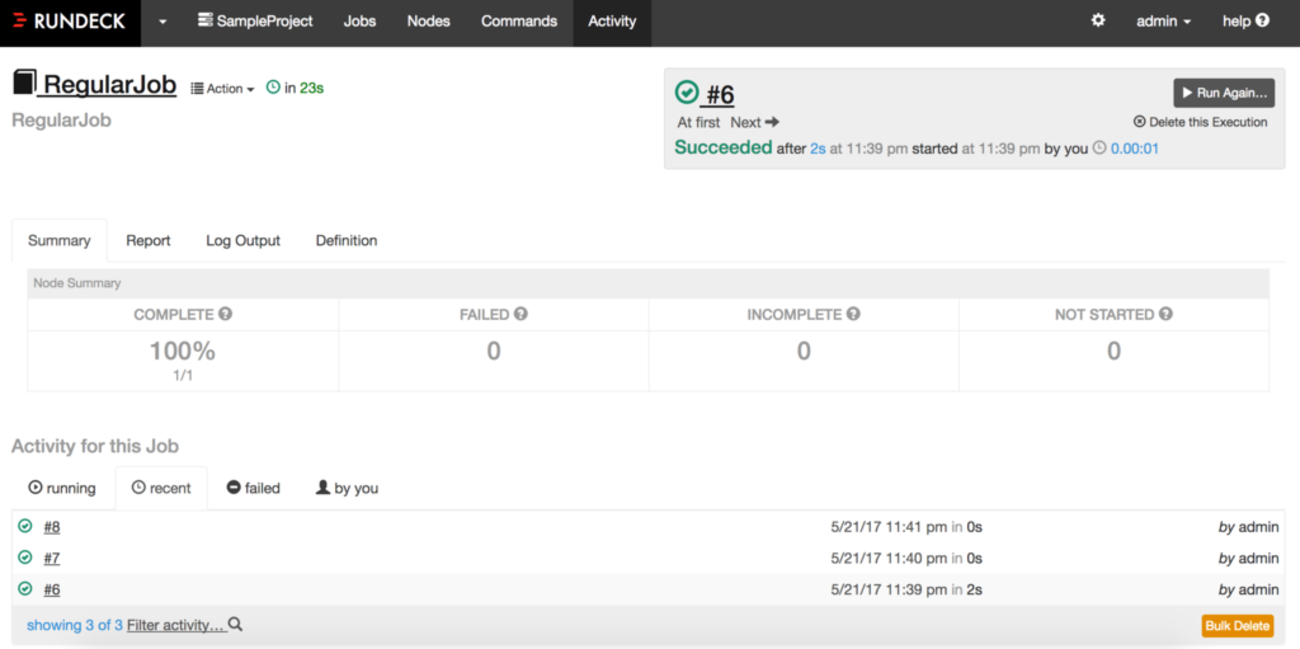Select the failed activity tab

point(253,488)
